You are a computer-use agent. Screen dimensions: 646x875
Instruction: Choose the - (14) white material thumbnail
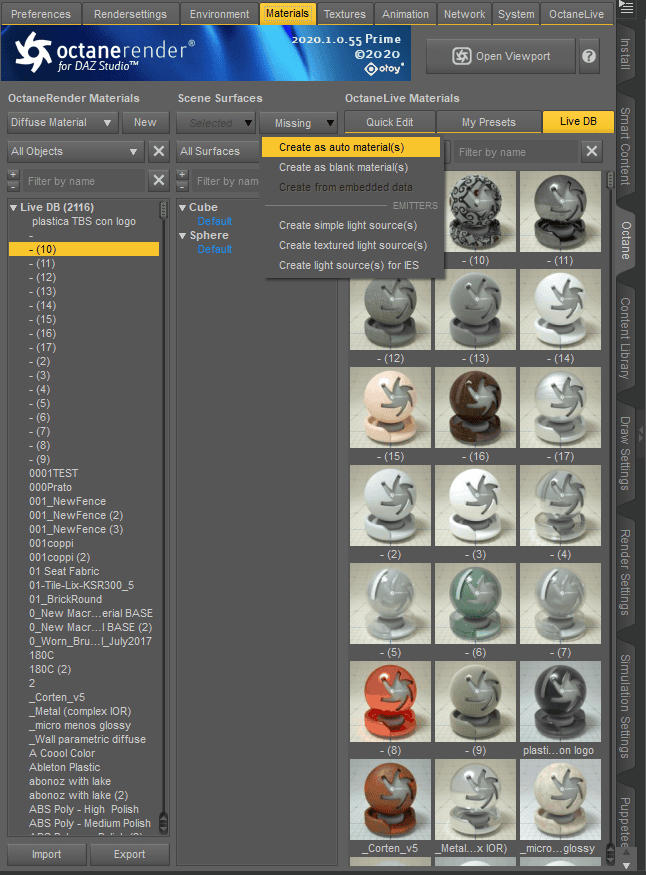click(560, 309)
